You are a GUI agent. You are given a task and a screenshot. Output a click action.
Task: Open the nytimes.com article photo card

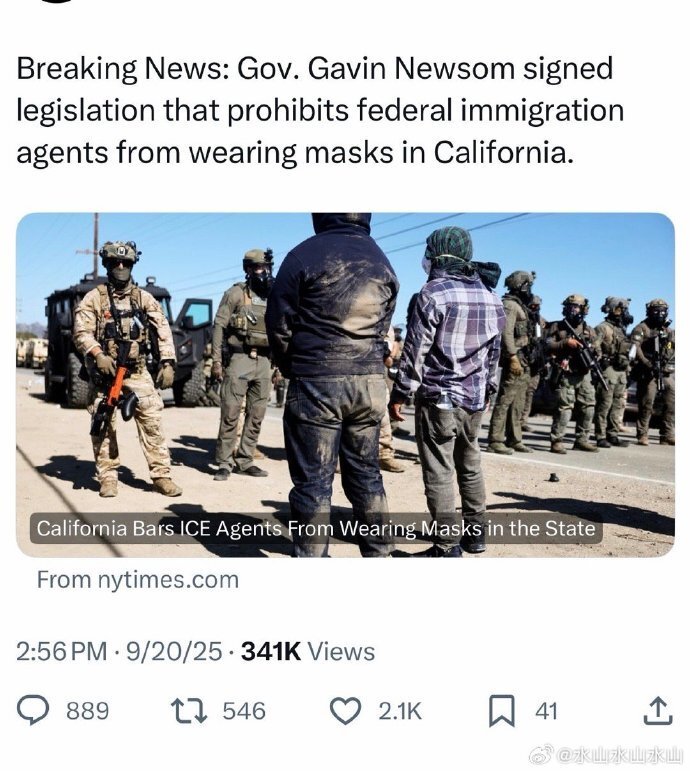[x=345, y=385]
